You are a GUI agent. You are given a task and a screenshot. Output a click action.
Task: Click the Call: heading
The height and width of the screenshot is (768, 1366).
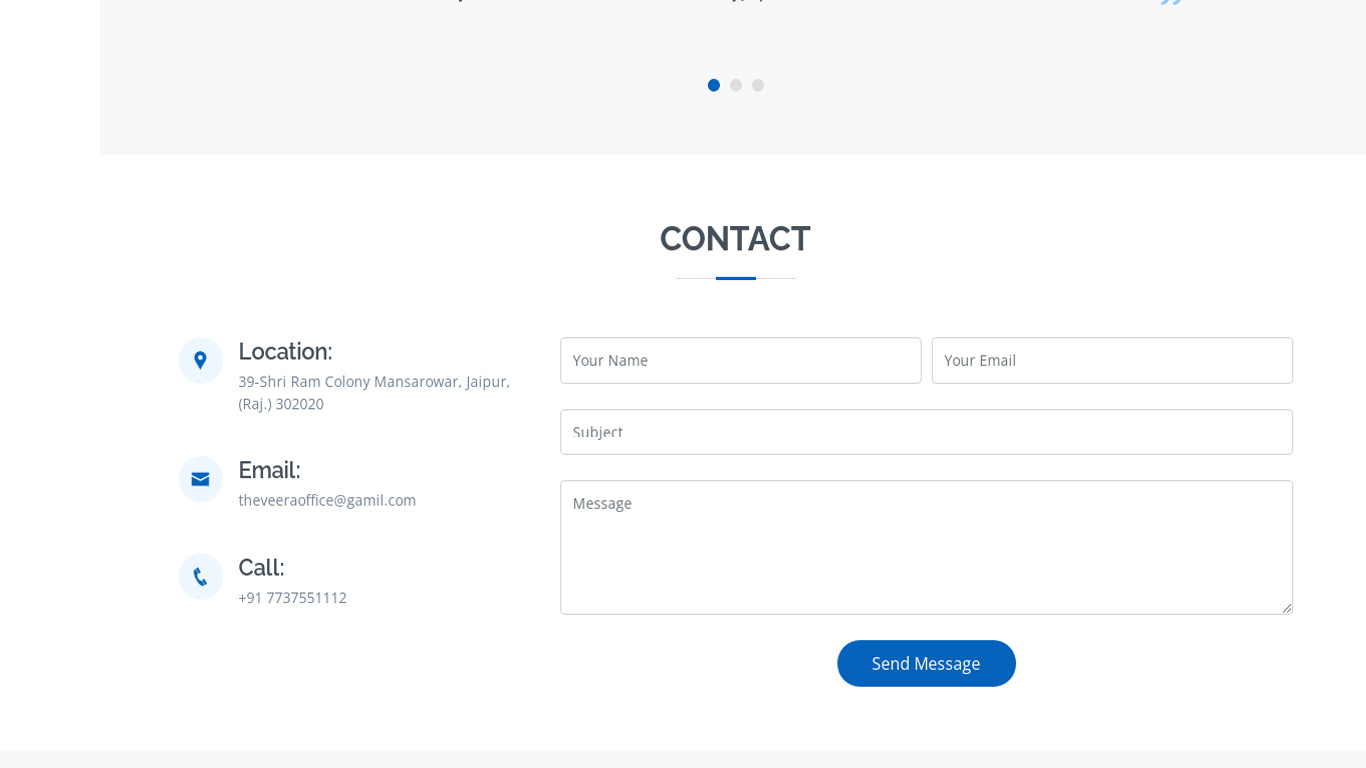tap(261, 568)
